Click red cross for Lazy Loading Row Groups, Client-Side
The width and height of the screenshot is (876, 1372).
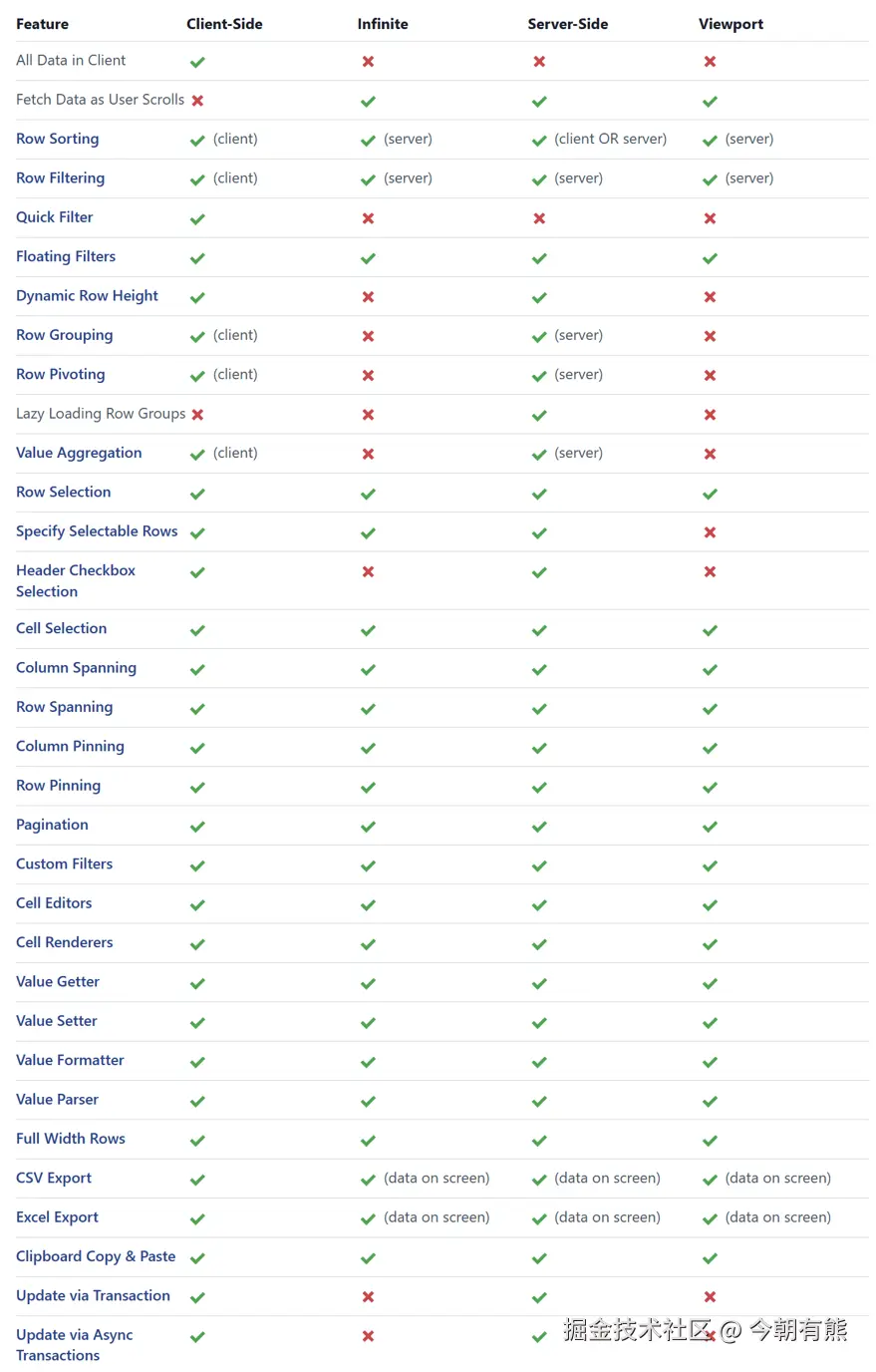pos(197,415)
